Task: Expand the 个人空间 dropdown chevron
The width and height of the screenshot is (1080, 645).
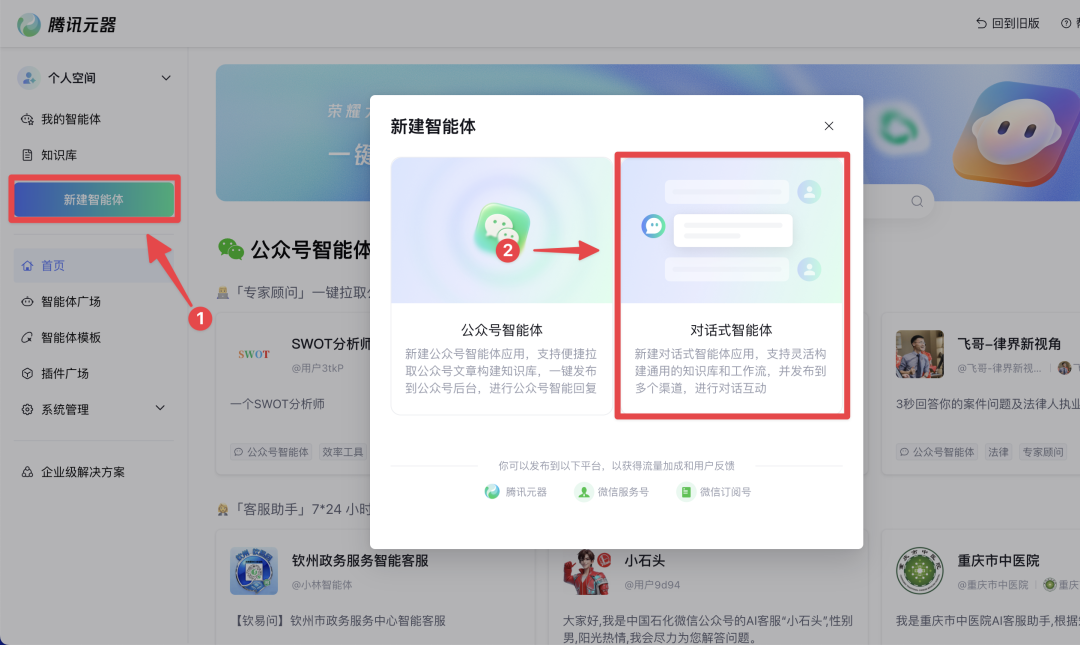Action: coord(166,78)
